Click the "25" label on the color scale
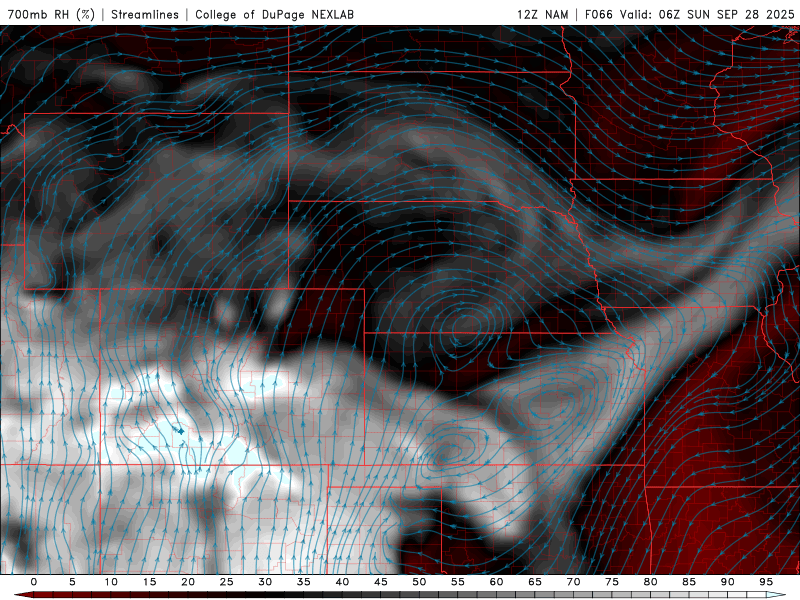The height and width of the screenshot is (600, 800). 227,582
